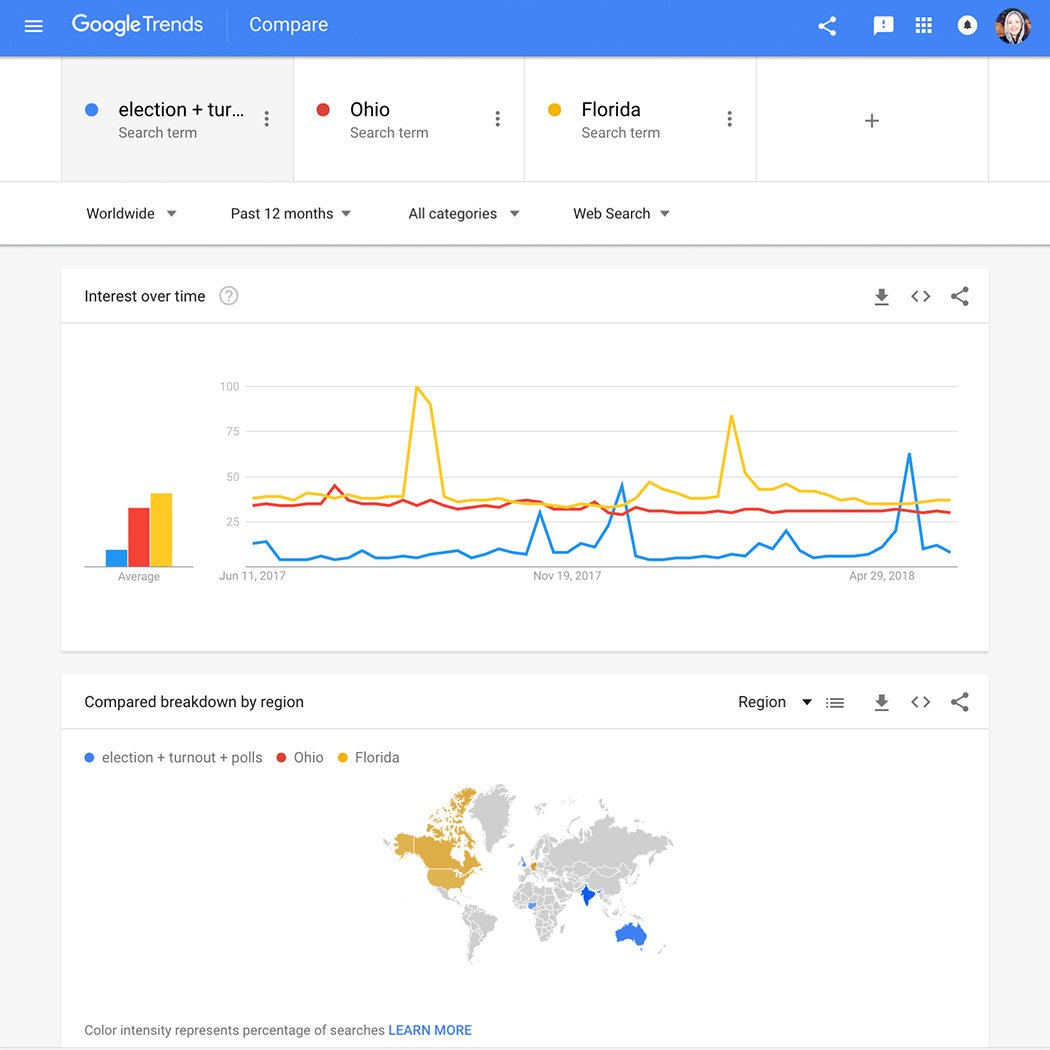Switch region breakdown to list view

tap(835, 702)
